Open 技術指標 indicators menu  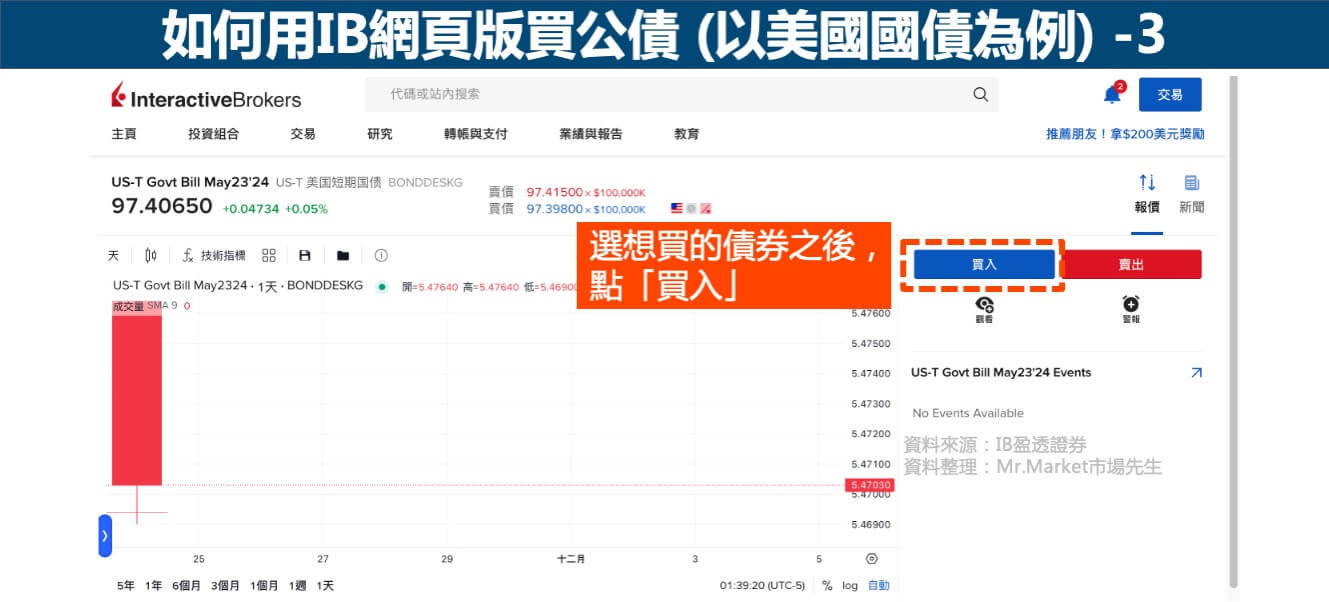[x=214, y=255]
